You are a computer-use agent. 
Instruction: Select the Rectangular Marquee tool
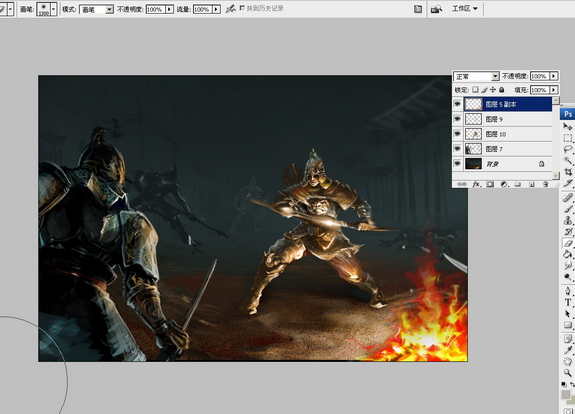tap(568, 138)
